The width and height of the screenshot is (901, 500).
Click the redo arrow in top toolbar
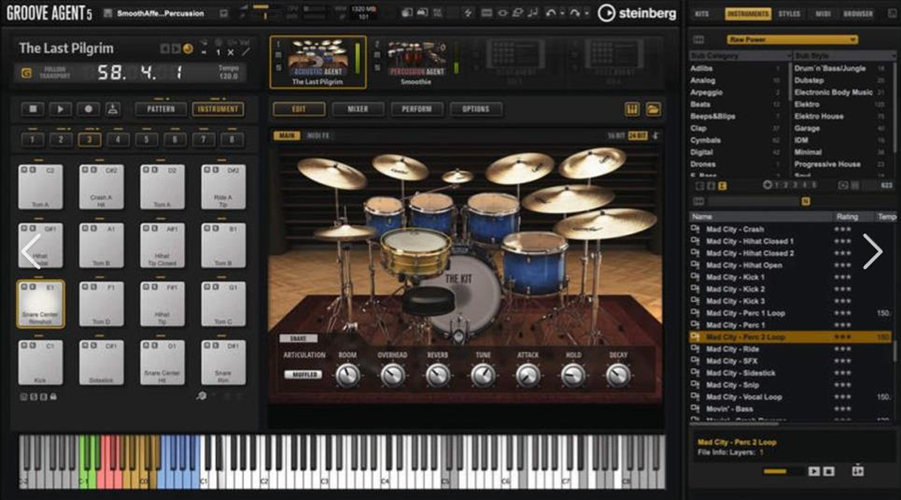click(x=574, y=13)
